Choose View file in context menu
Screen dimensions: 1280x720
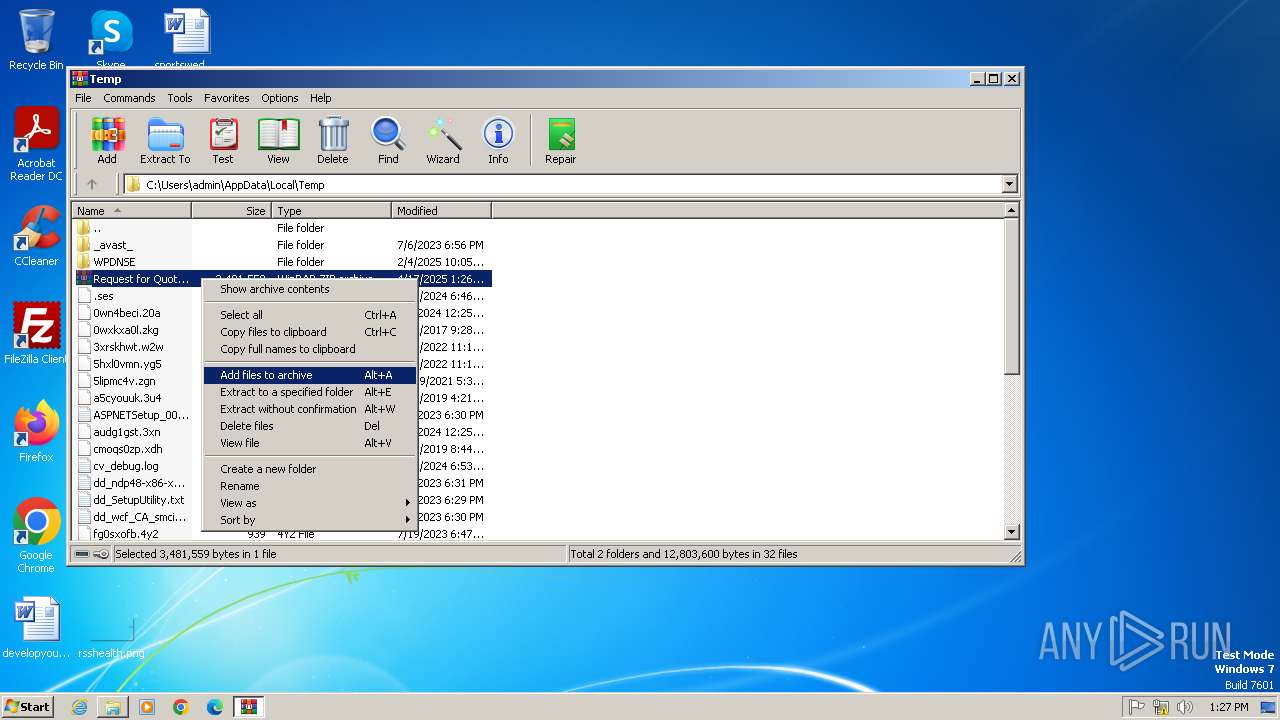coord(310,443)
